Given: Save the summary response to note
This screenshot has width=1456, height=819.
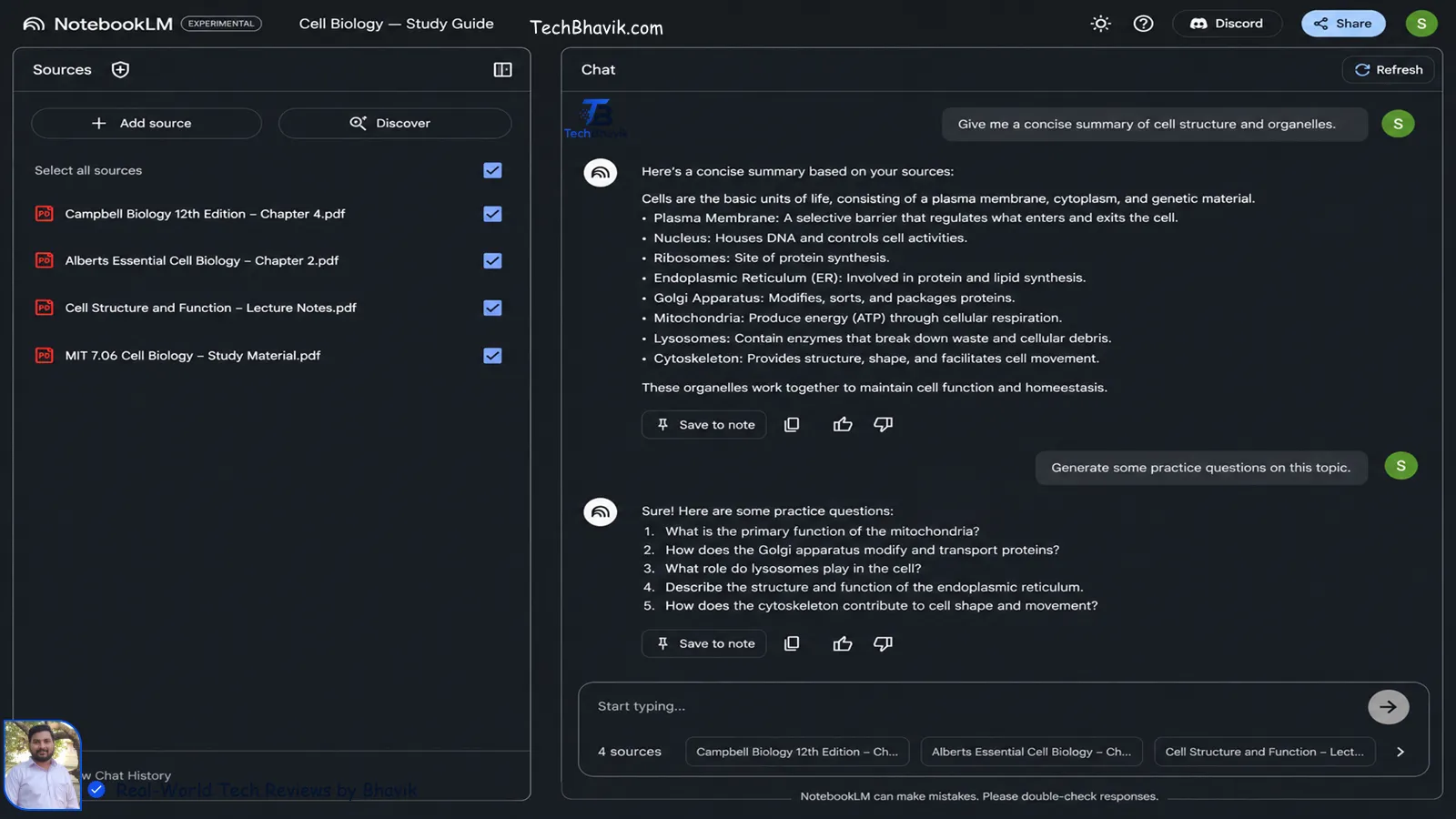Looking at the screenshot, I should 704,425.
